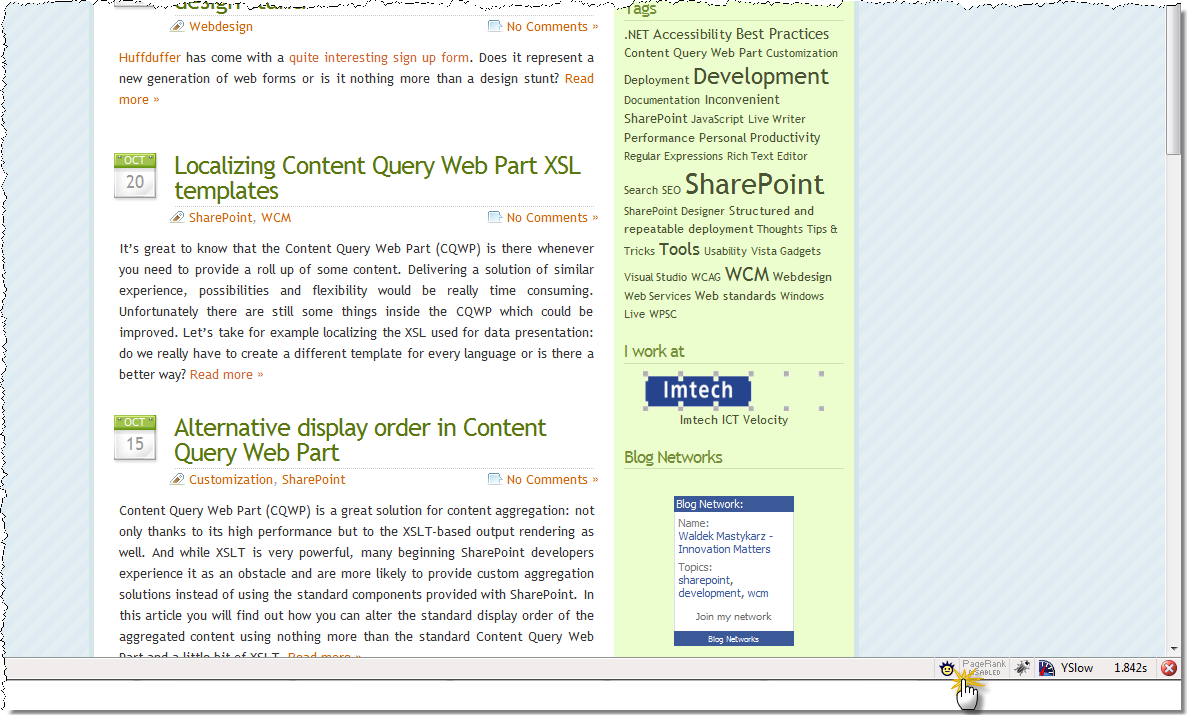Click pencil icon beside Customization category

tap(177, 479)
